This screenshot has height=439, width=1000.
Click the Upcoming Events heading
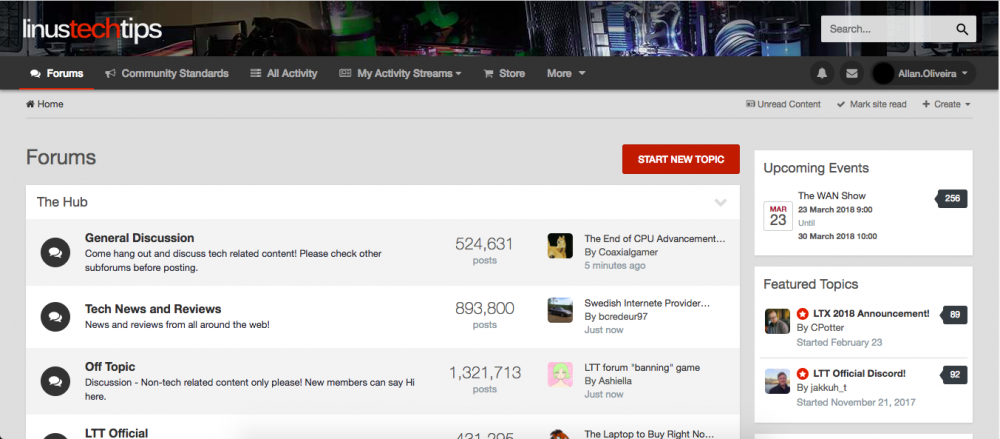pyautogui.click(x=816, y=168)
